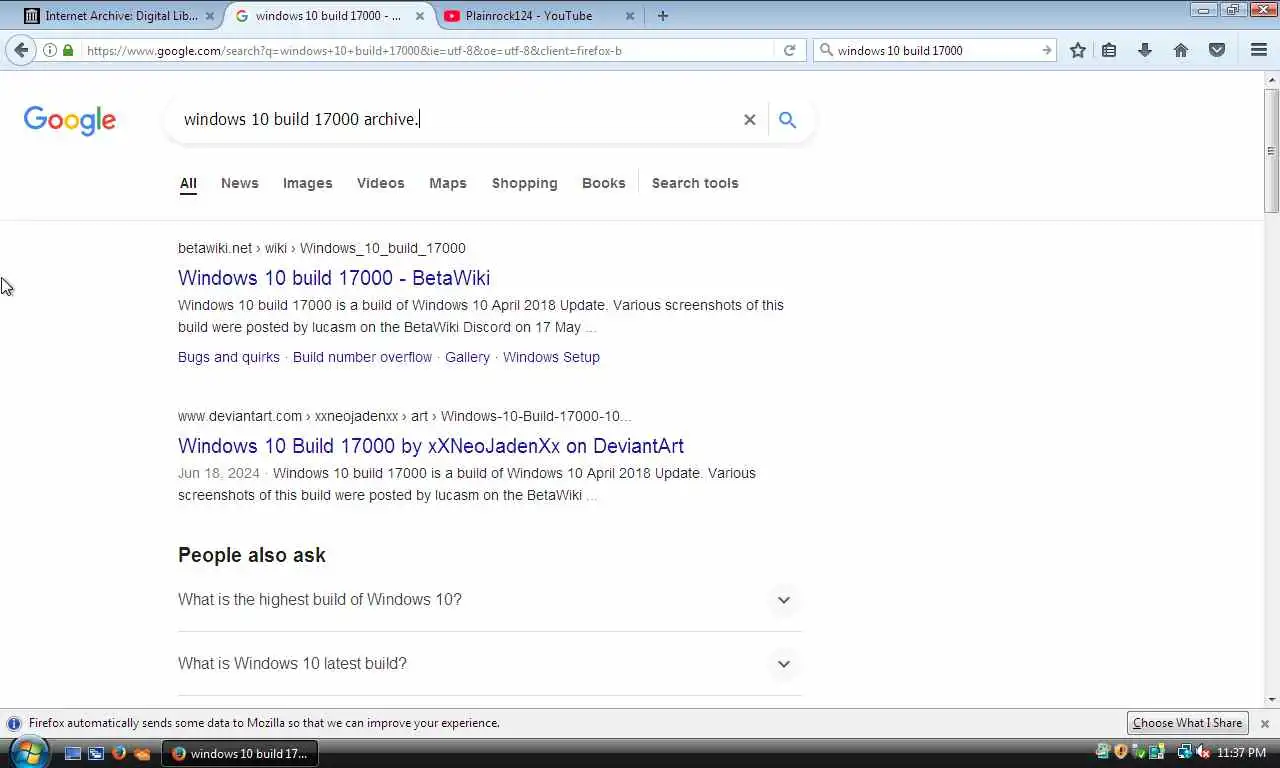Open site information icon in address bar
Viewport: 1280px width, 768px height.
(x=50, y=50)
